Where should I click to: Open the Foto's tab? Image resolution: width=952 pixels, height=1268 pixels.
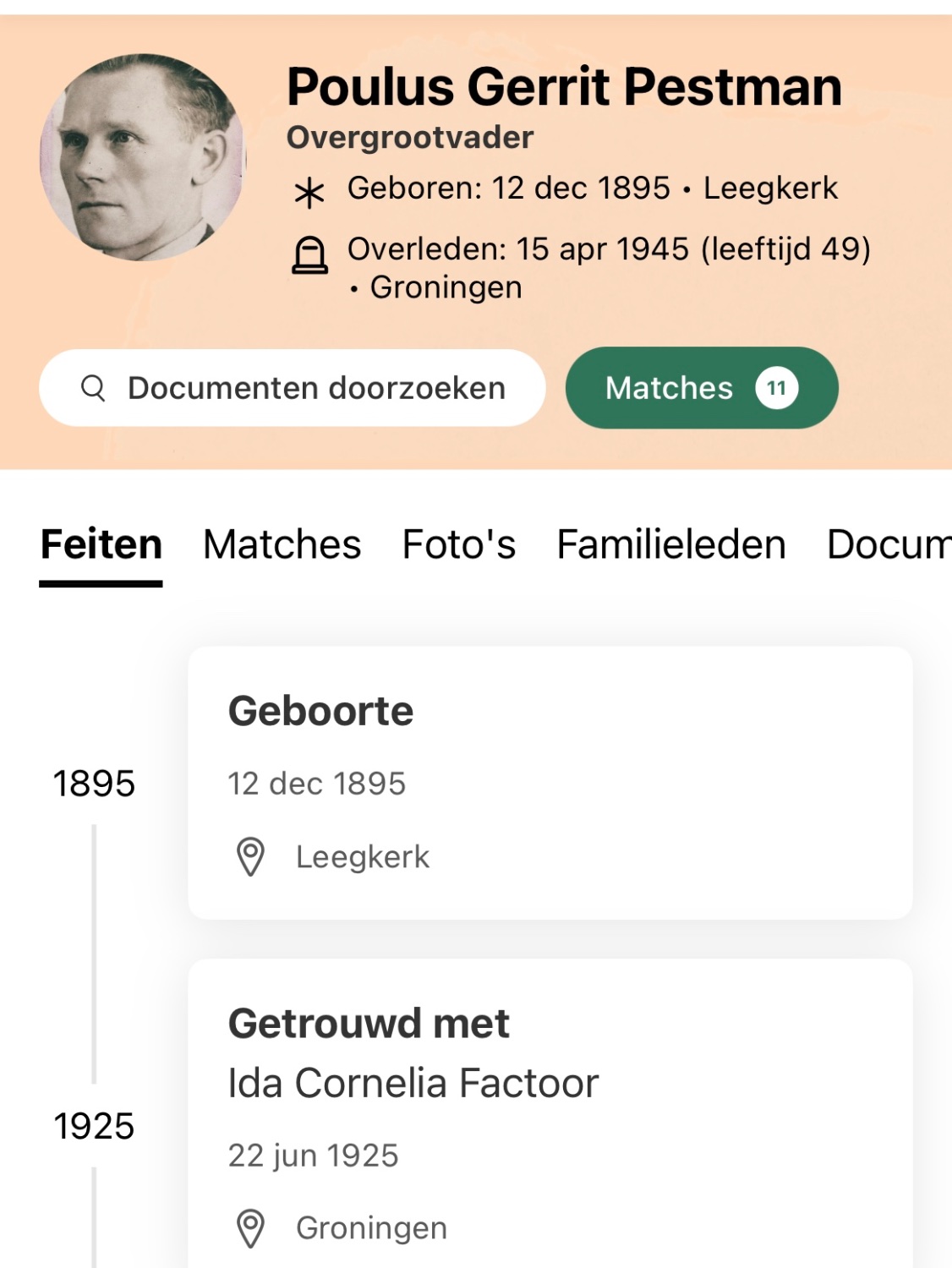[x=458, y=544]
